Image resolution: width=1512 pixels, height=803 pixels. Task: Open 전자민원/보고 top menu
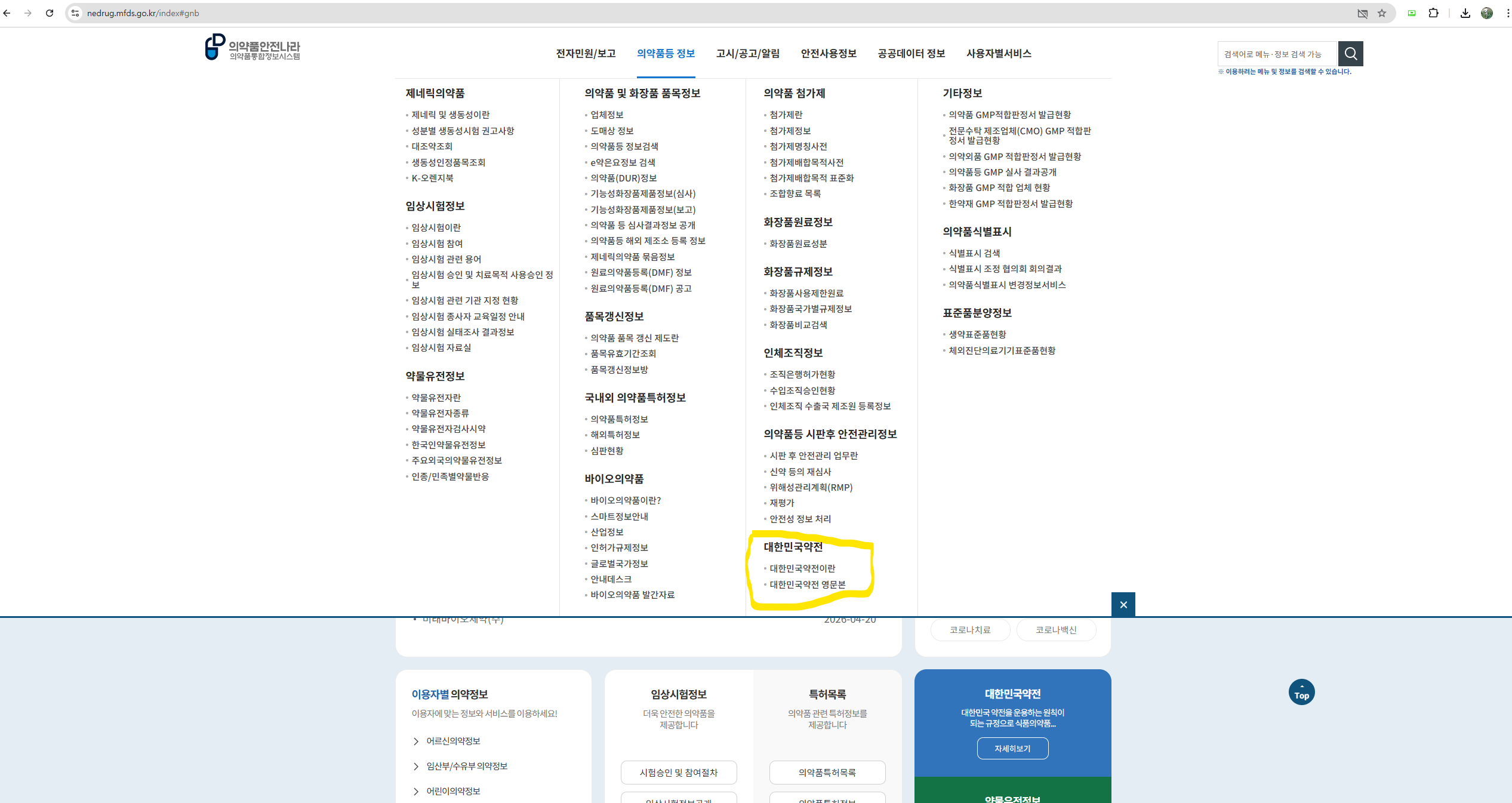click(586, 54)
